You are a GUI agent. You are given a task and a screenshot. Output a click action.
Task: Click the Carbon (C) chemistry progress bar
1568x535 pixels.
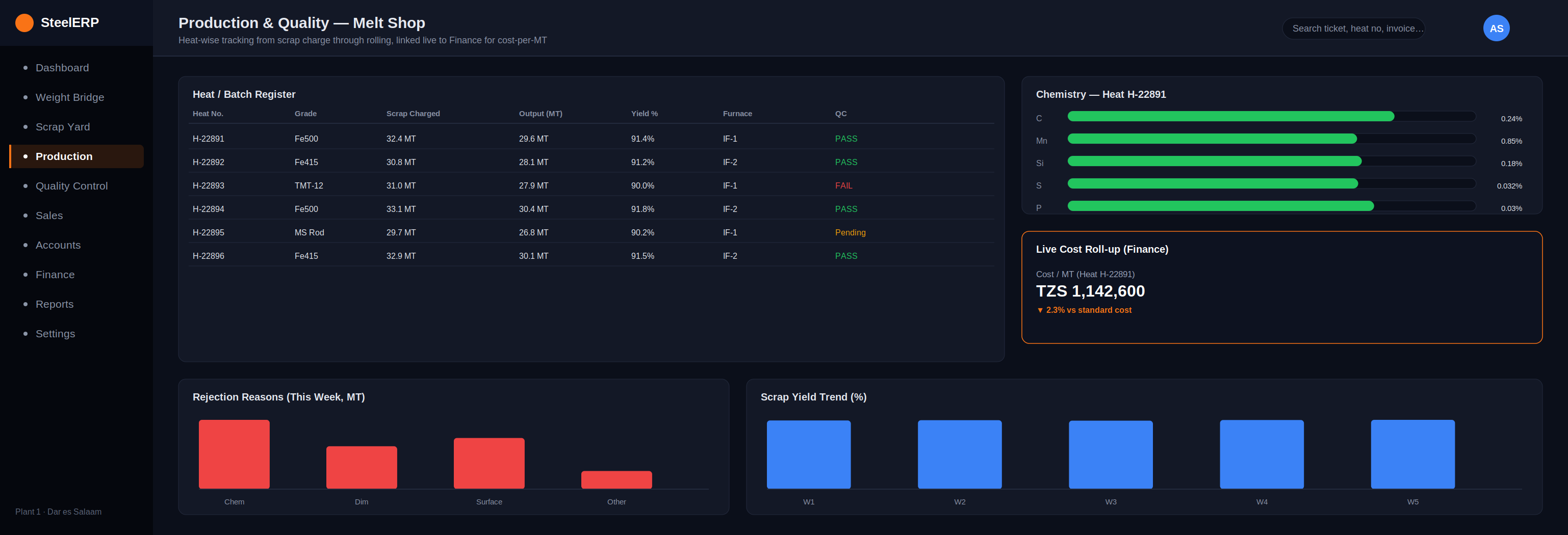1271,116
